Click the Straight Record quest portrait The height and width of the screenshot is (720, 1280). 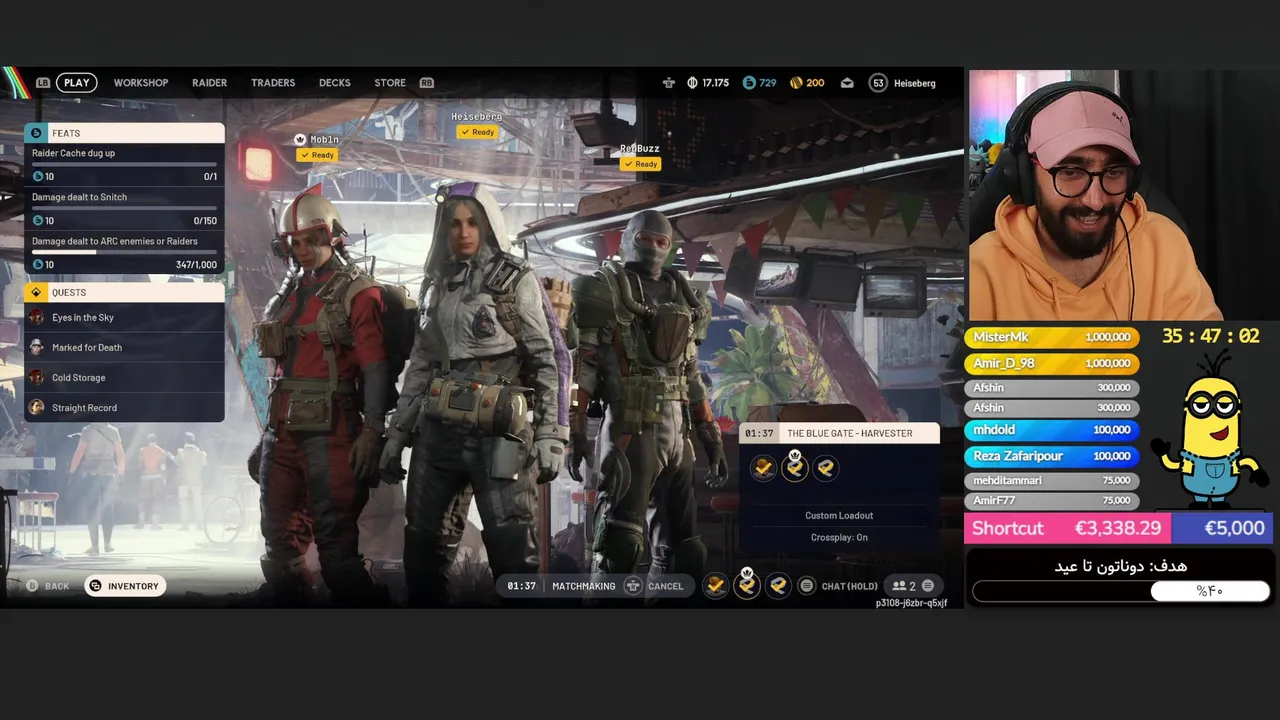click(36, 407)
